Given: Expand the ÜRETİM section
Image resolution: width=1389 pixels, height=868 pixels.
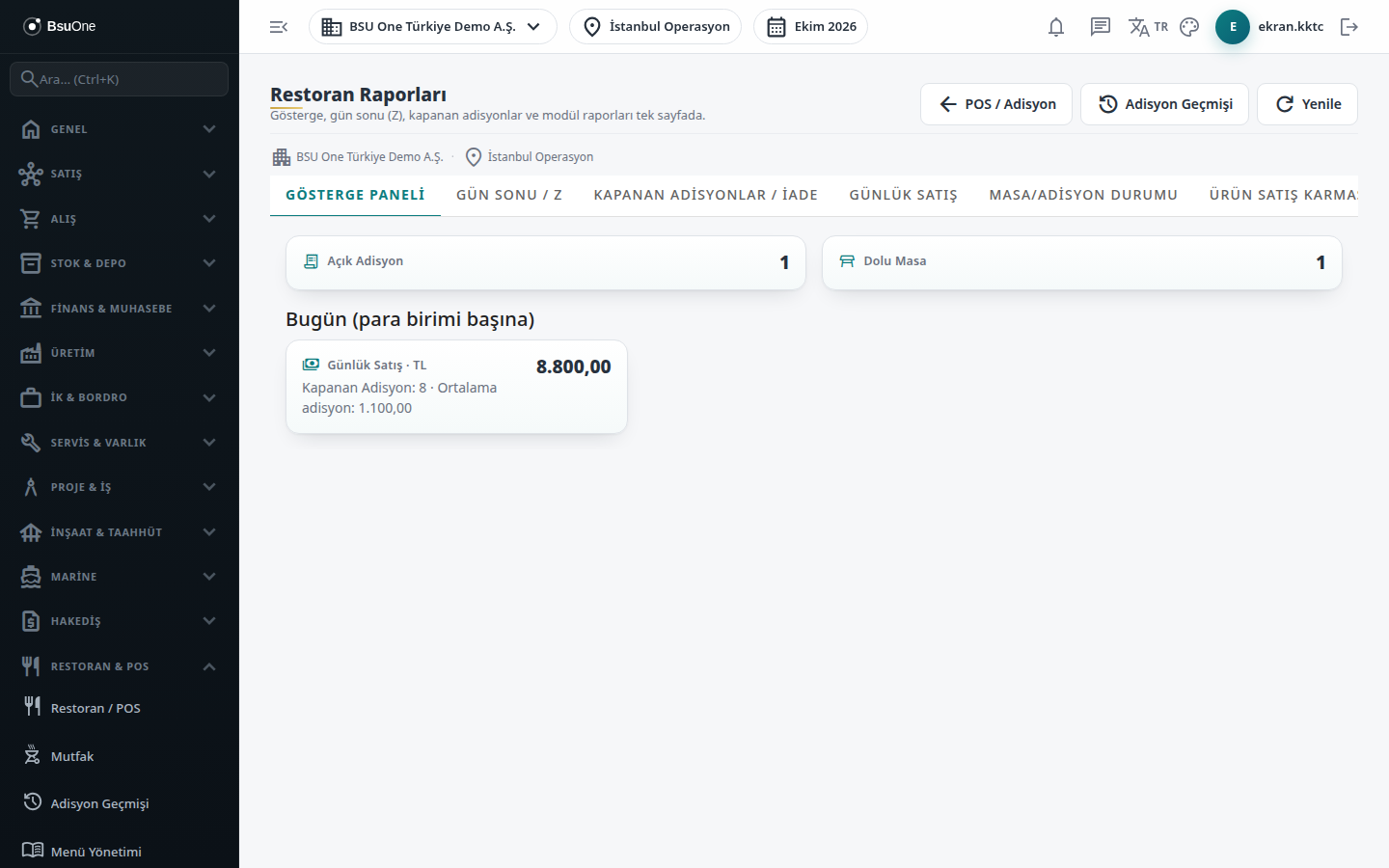Looking at the screenshot, I should click(120, 353).
